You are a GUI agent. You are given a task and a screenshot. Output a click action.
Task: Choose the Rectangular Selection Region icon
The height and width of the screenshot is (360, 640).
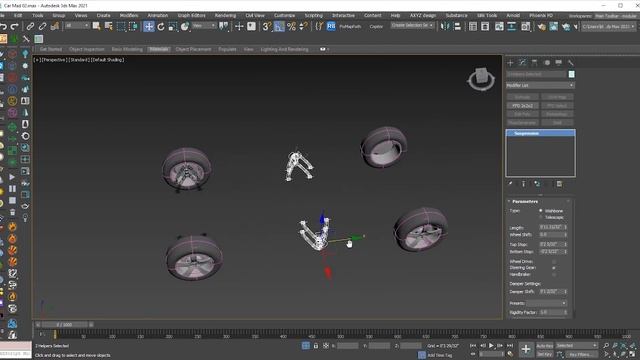(121, 27)
